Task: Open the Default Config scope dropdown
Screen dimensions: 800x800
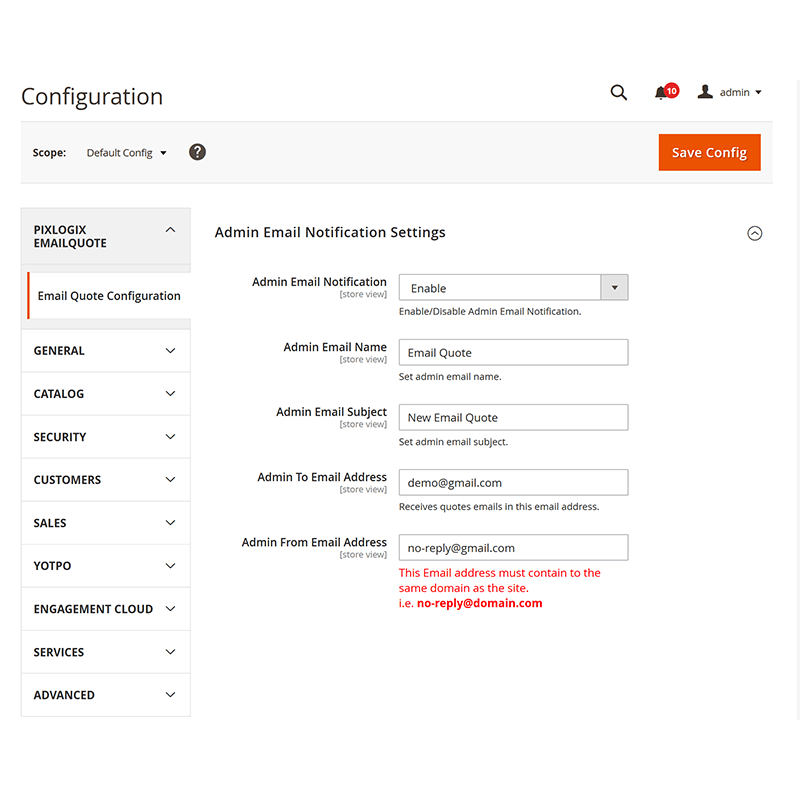Action: point(126,152)
